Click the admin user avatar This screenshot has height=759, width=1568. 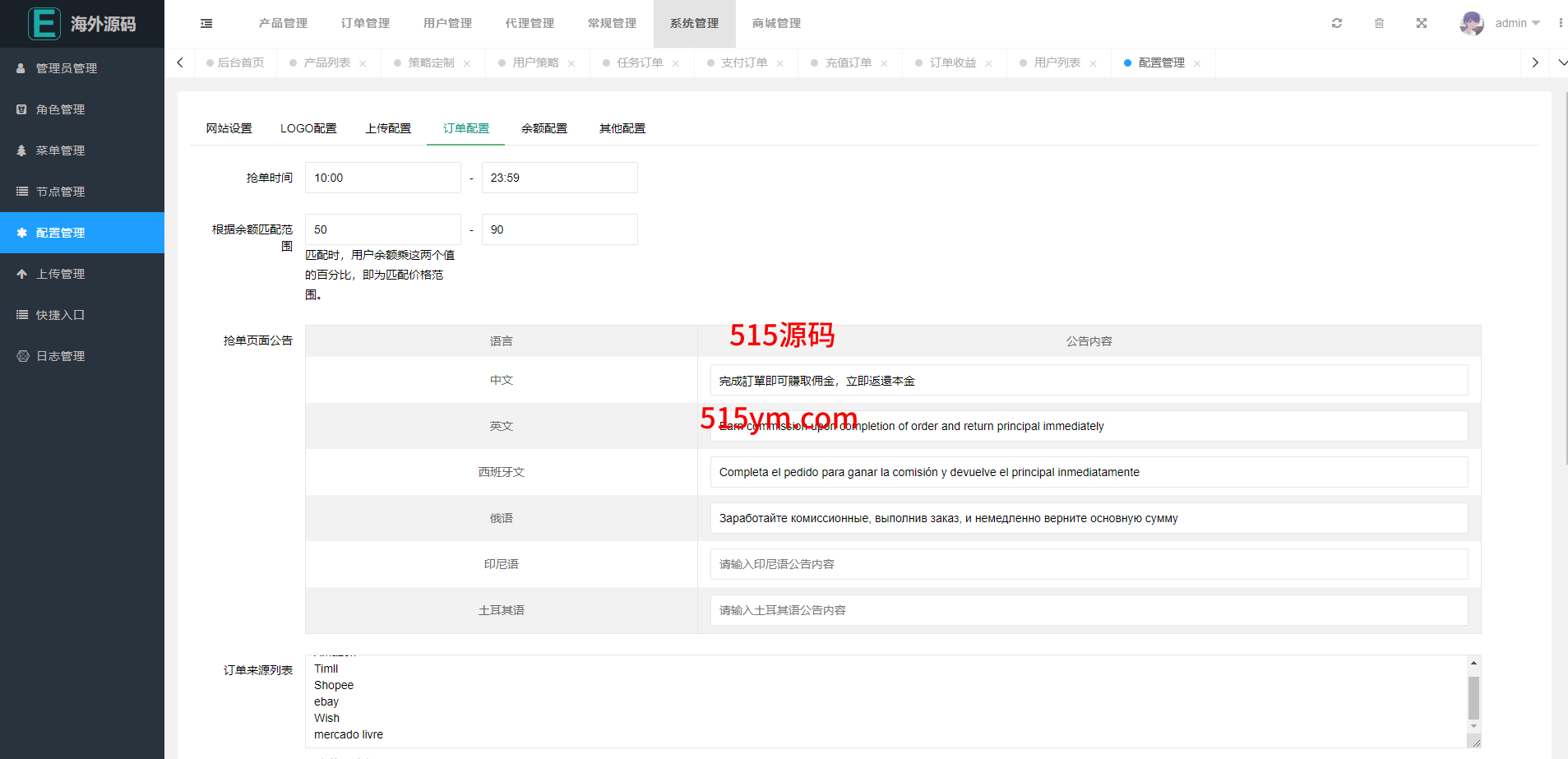click(x=1471, y=23)
